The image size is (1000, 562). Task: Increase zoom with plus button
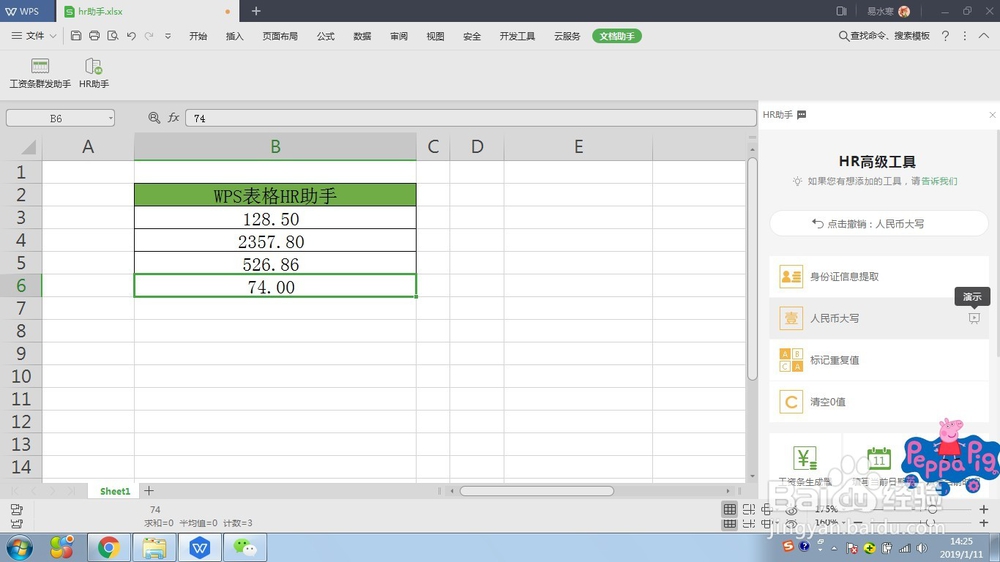click(x=983, y=509)
